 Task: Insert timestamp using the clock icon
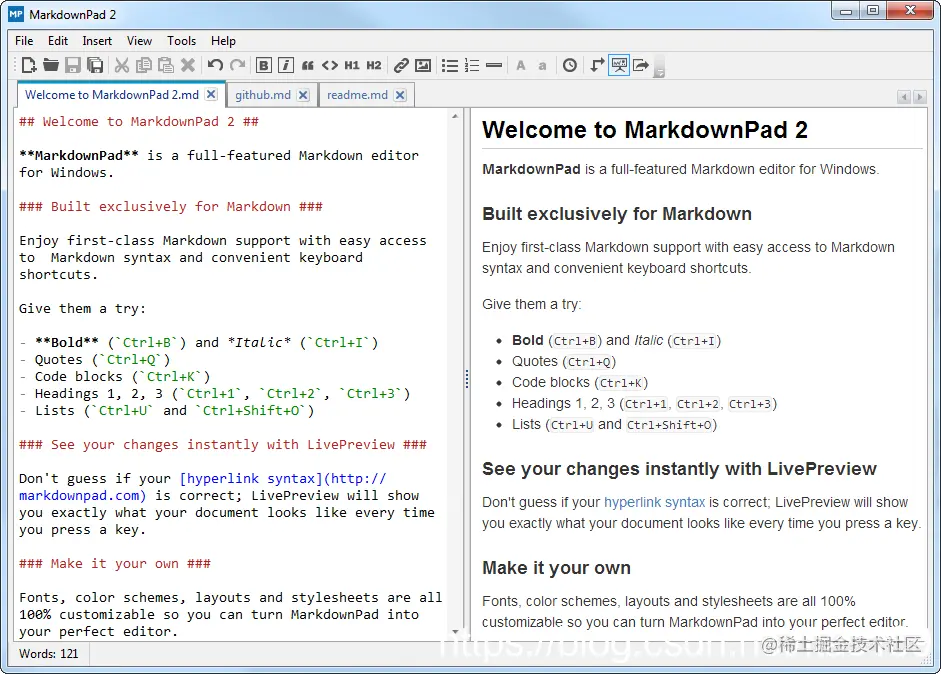click(x=570, y=65)
